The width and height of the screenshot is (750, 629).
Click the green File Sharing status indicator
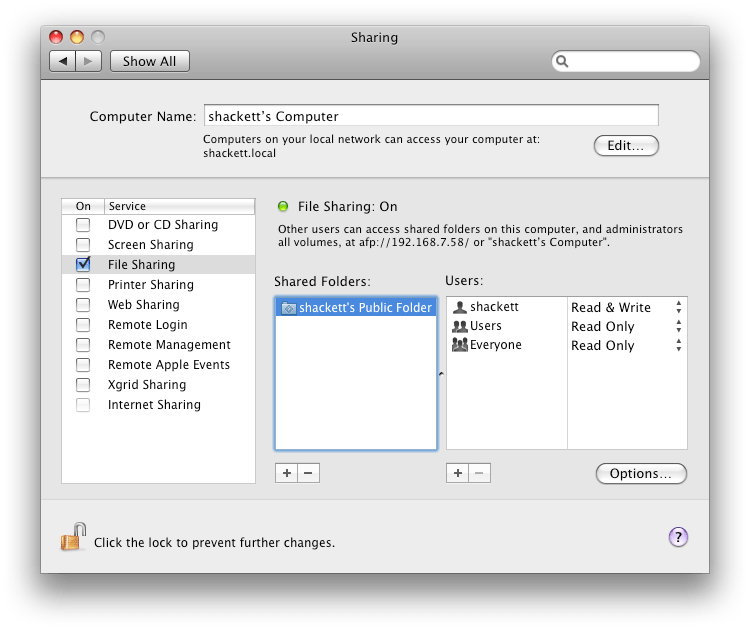[x=283, y=207]
